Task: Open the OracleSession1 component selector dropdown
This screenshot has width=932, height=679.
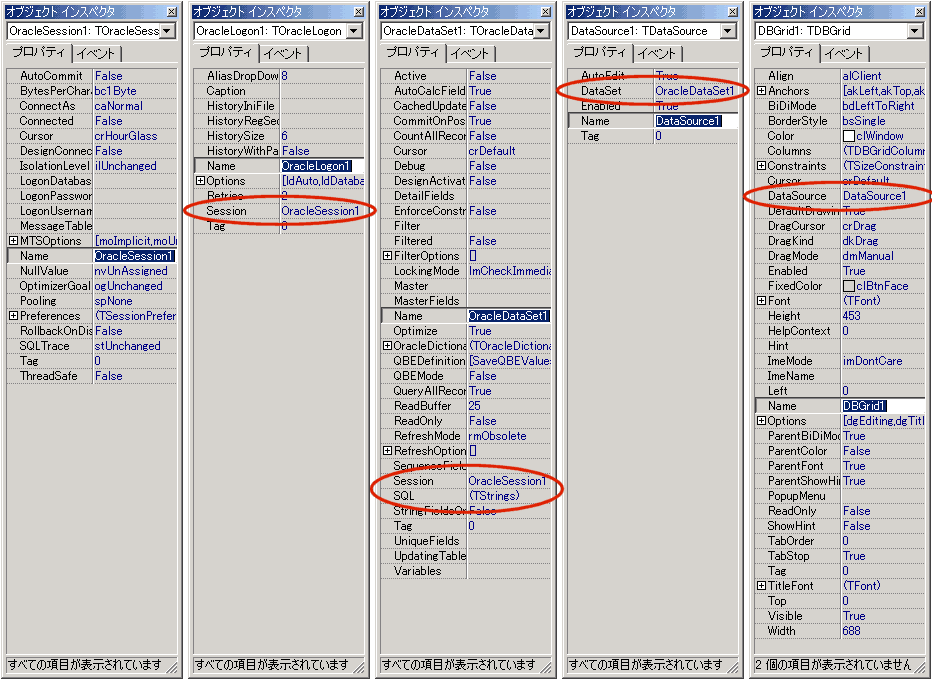Action: coord(168,31)
